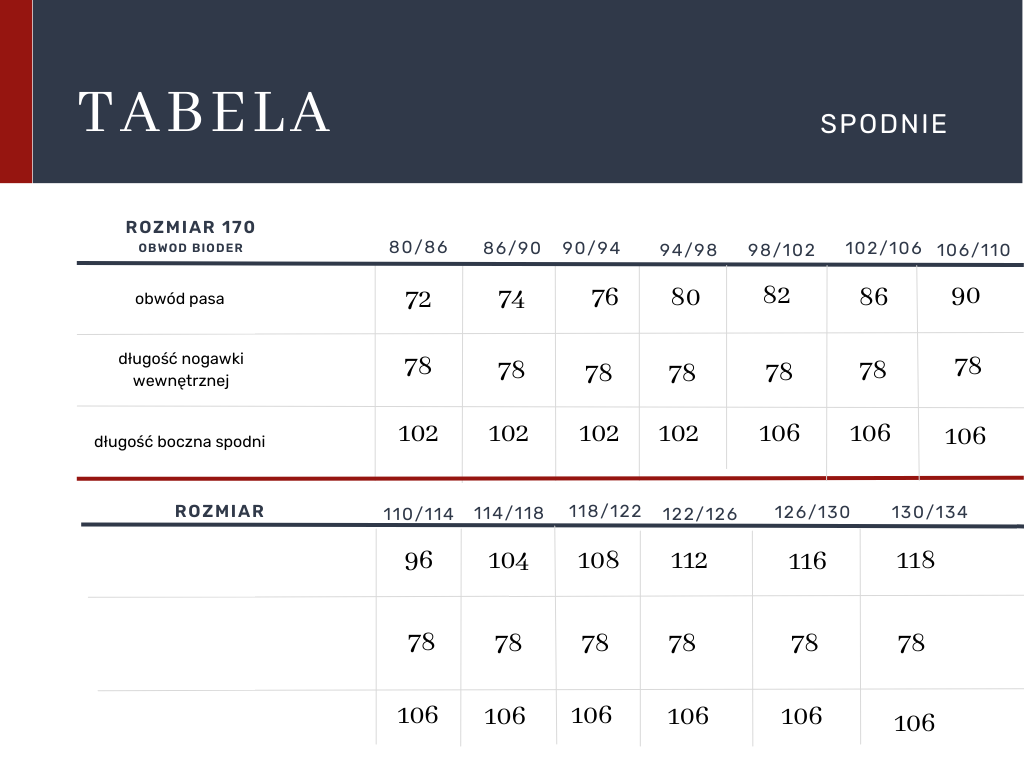Click the SPODNIE label in header
1024x768 pixels.
pyautogui.click(x=883, y=124)
